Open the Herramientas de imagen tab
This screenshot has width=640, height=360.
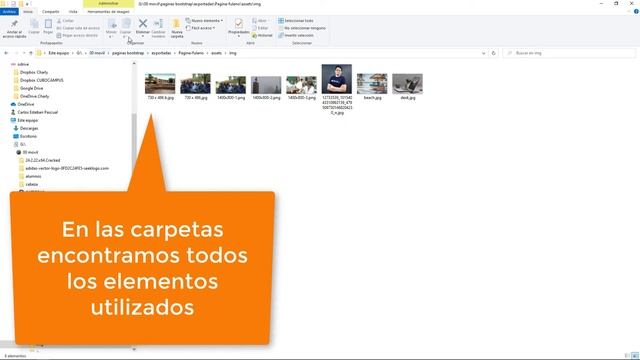click(x=109, y=12)
